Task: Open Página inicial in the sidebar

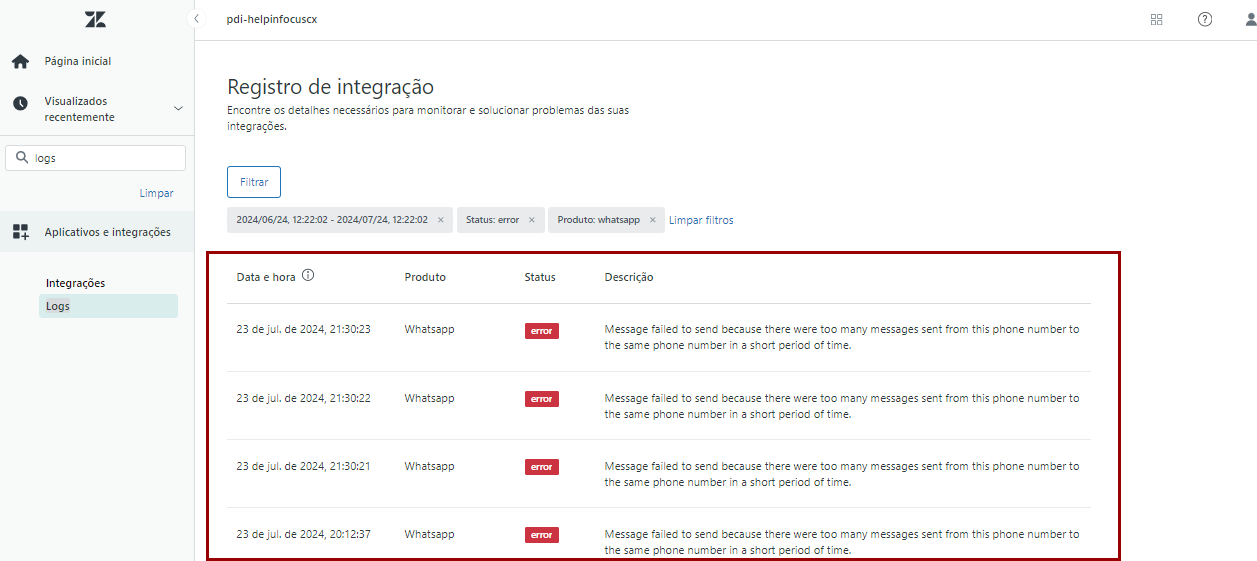Action: [x=78, y=62]
